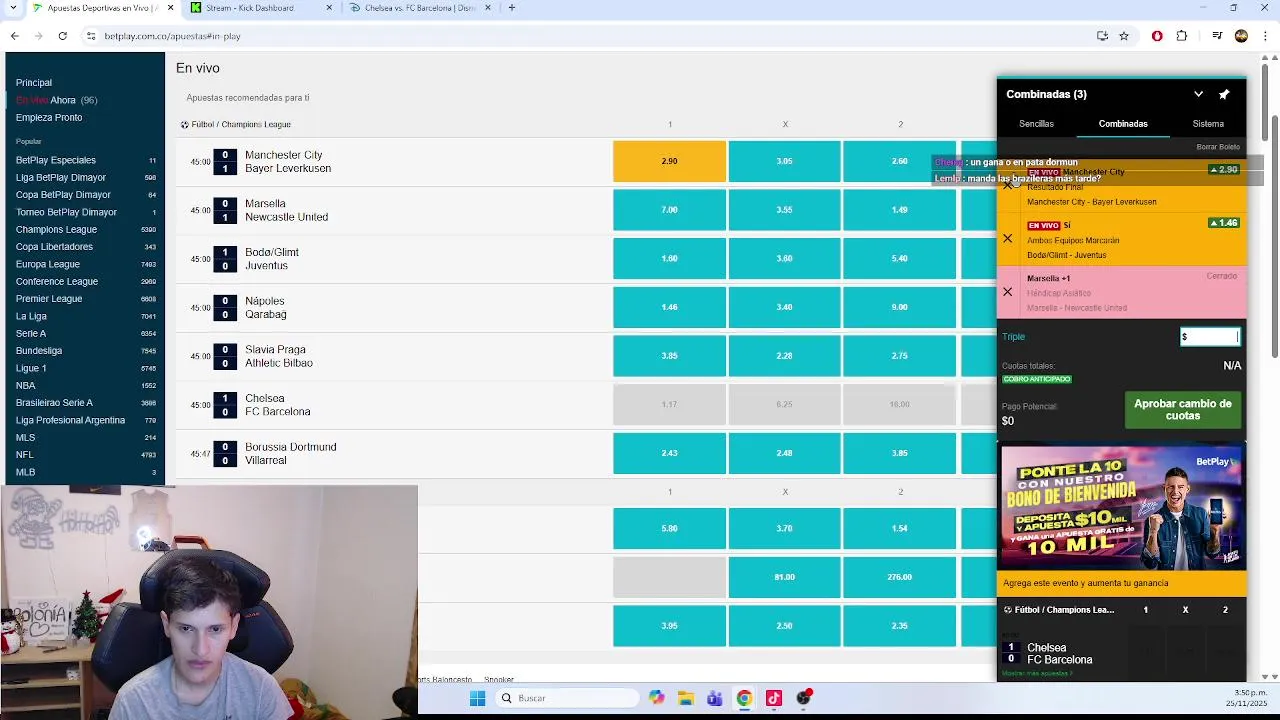Screen dimensions: 1280x720
Task: Open Microsoft Teams from taskbar
Action: (x=714, y=698)
